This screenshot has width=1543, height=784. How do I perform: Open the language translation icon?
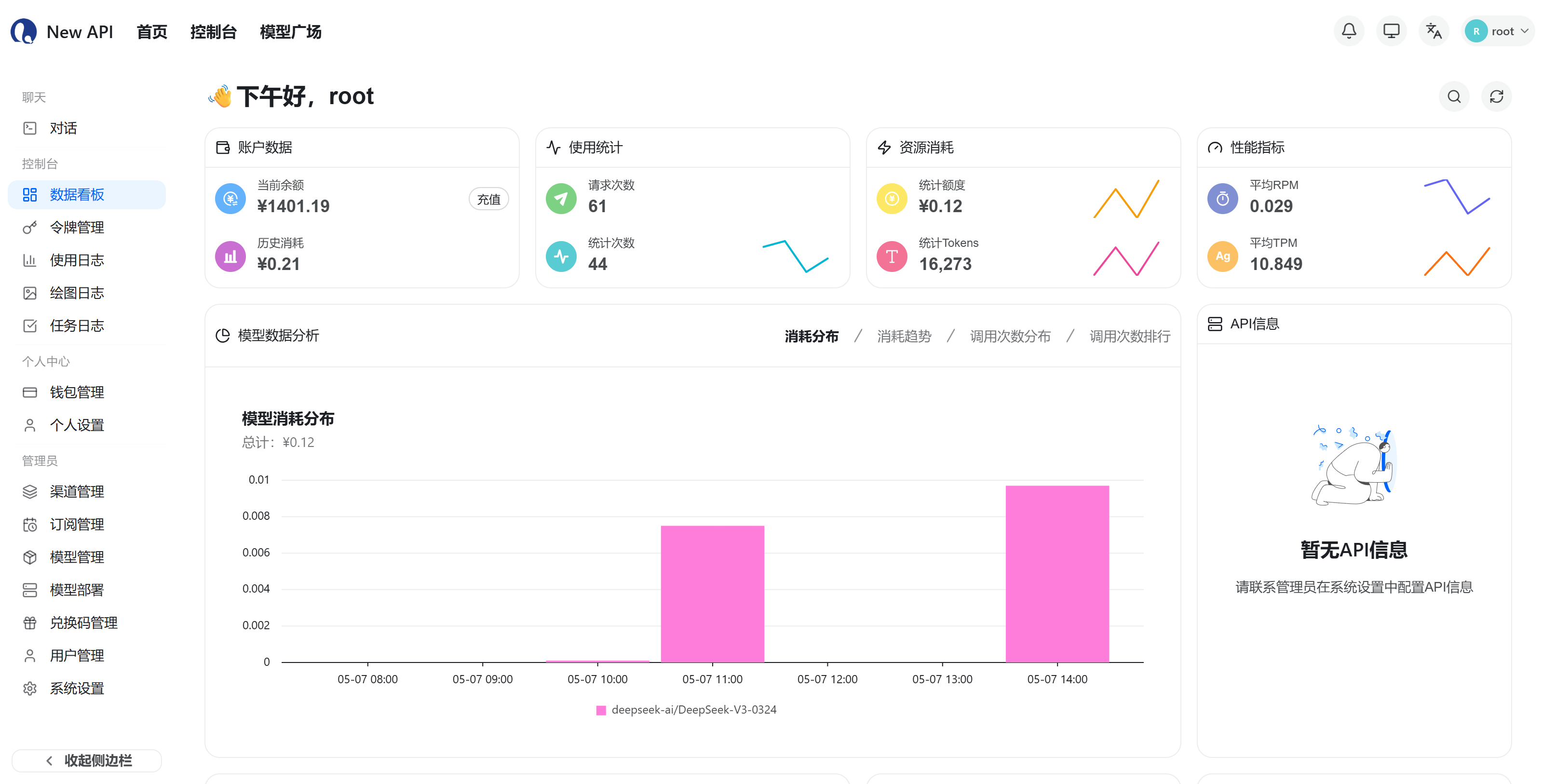point(1434,31)
